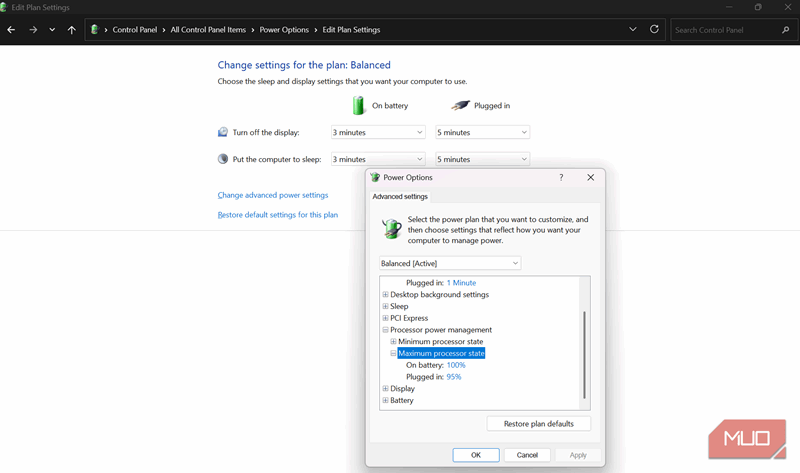The height and width of the screenshot is (473, 800).
Task: Expand the Minimum processor state node
Action: pos(393,342)
